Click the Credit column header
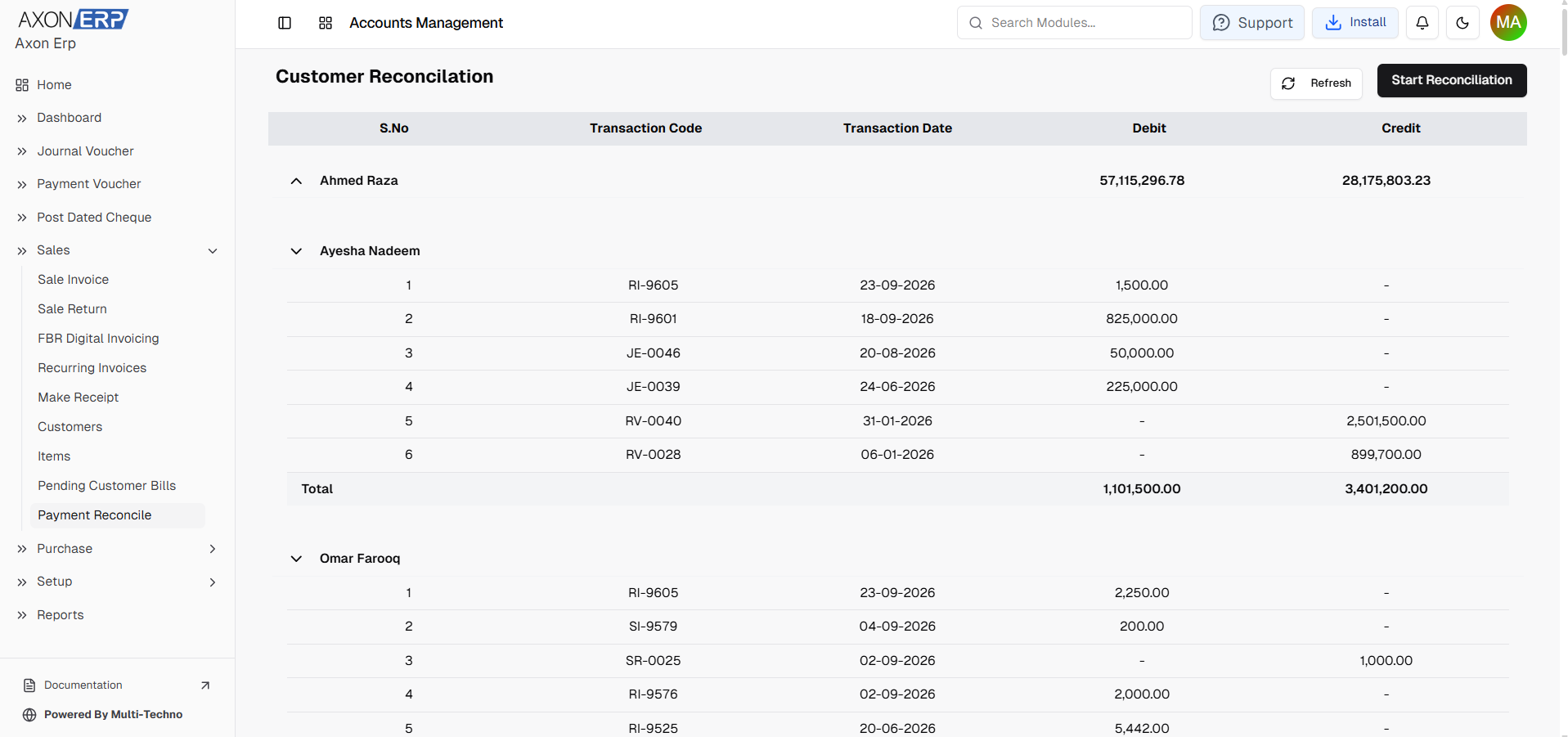 click(1400, 128)
